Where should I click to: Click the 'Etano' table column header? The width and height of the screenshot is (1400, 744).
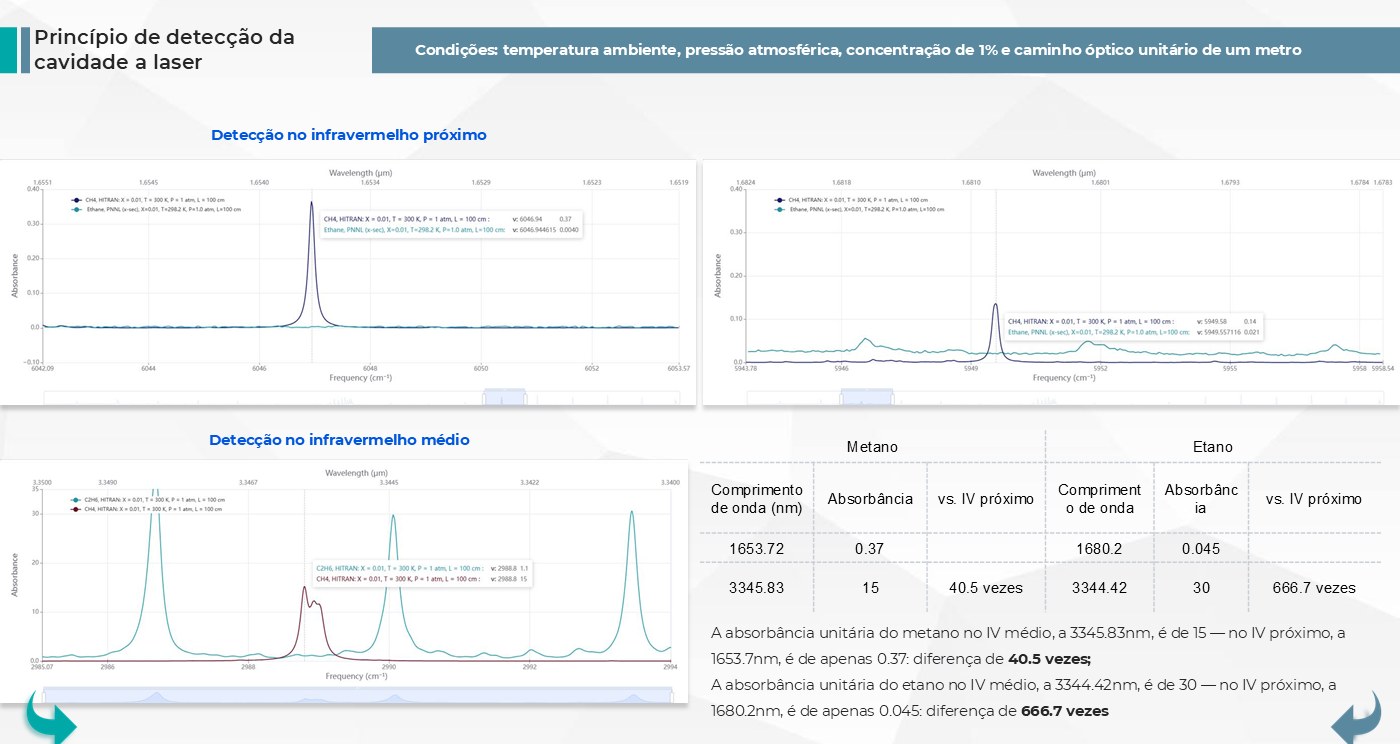tap(1213, 447)
